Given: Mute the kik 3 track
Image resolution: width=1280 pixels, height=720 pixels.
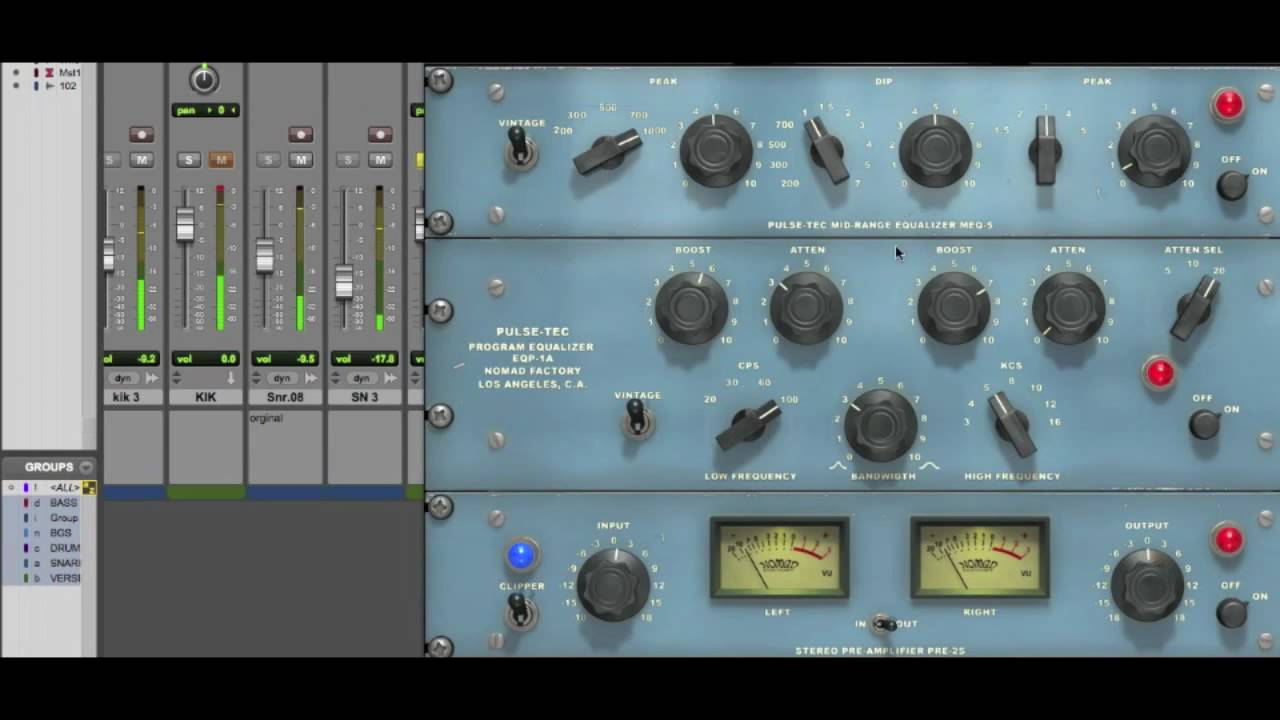Looking at the screenshot, I should pos(141,160).
